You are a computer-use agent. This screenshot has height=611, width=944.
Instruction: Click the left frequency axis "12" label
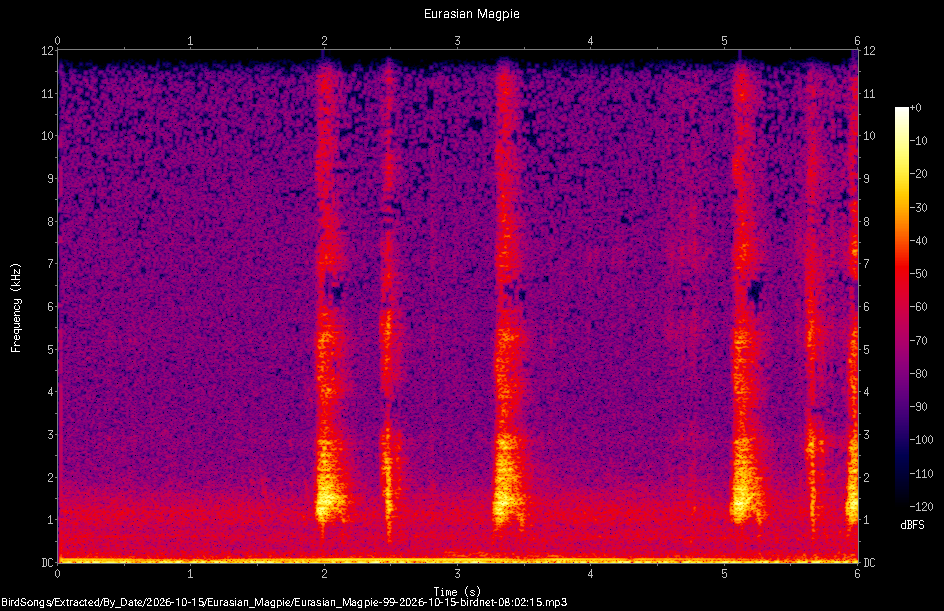point(47,51)
